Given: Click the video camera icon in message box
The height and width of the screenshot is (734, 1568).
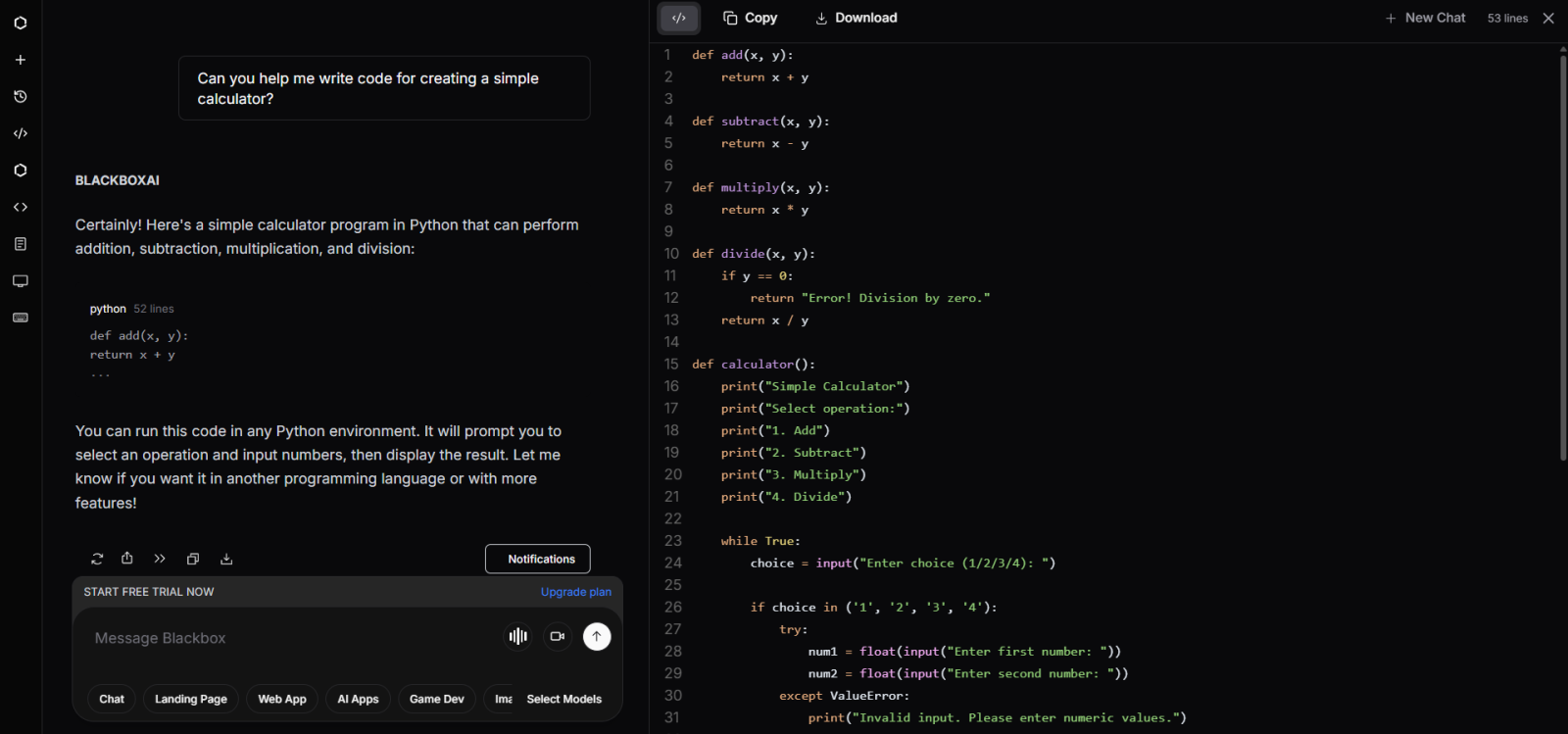Looking at the screenshot, I should (557, 637).
